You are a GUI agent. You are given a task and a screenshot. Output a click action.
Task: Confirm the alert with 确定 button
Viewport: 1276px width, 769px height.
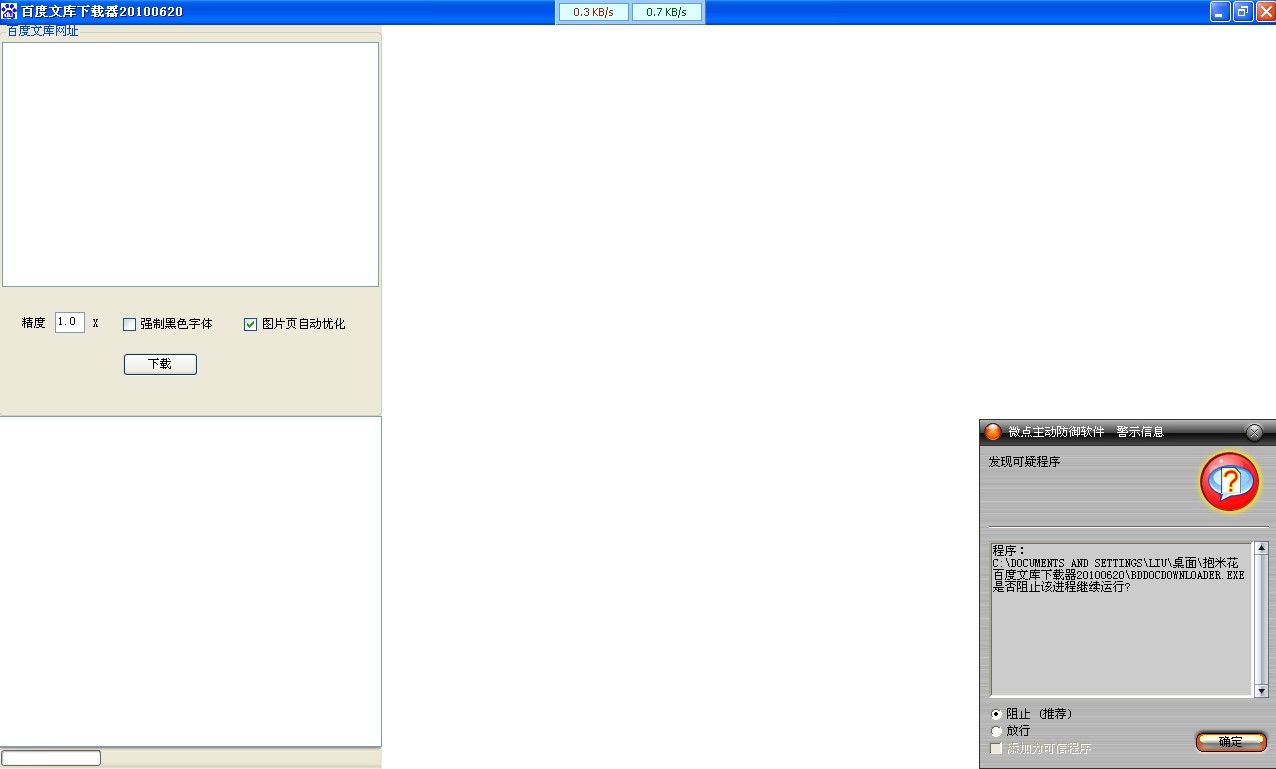1231,742
